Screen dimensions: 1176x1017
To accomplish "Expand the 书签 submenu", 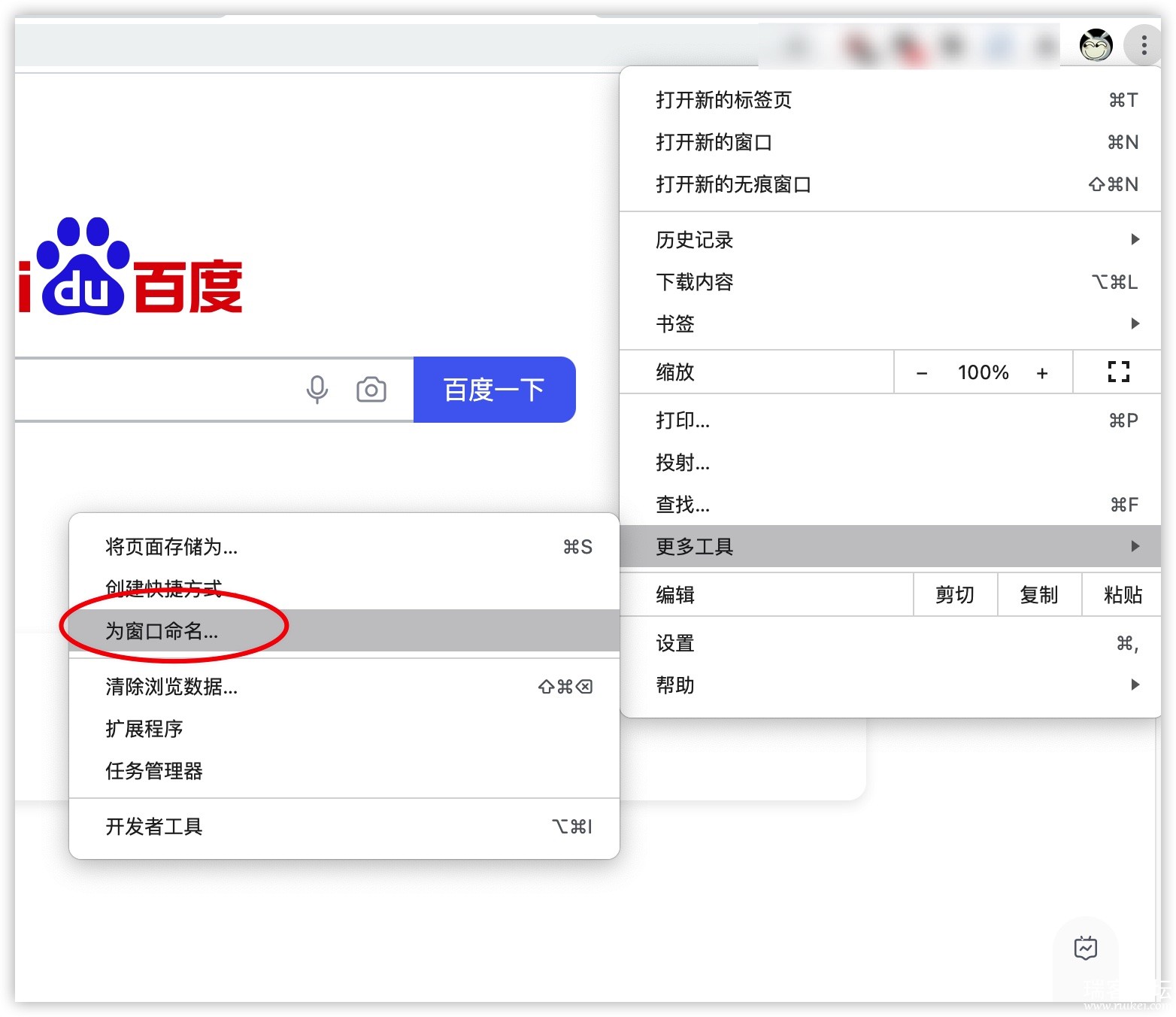I will pyautogui.click(x=890, y=324).
